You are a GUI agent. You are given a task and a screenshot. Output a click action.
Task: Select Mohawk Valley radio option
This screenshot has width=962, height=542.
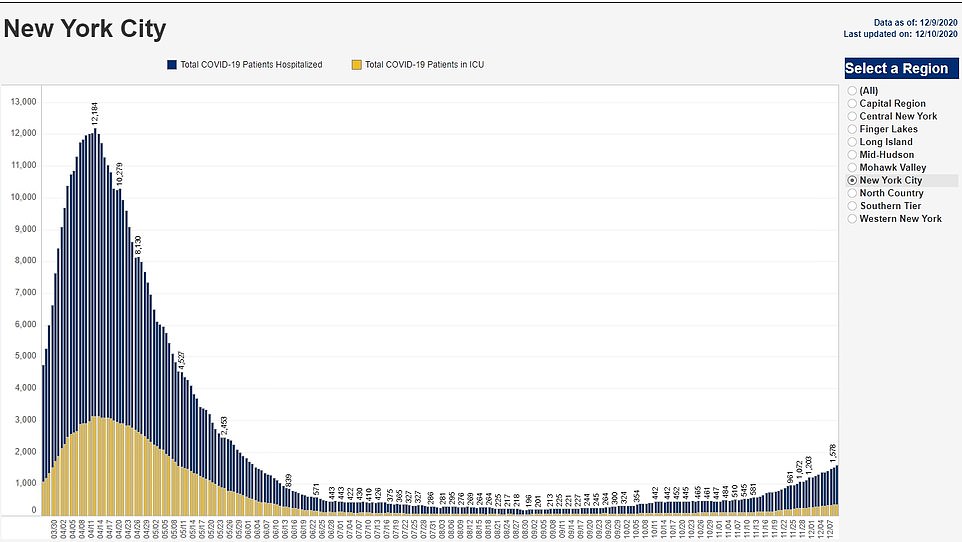coord(852,168)
